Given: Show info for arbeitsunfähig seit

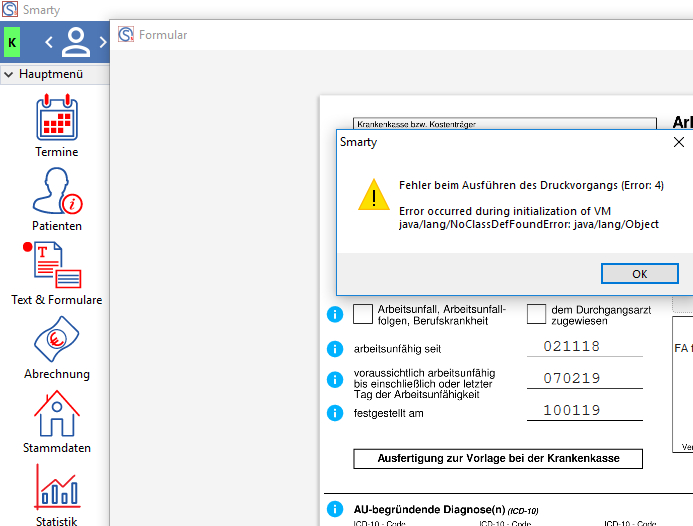Looking at the screenshot, I should (x=335, y=349).
